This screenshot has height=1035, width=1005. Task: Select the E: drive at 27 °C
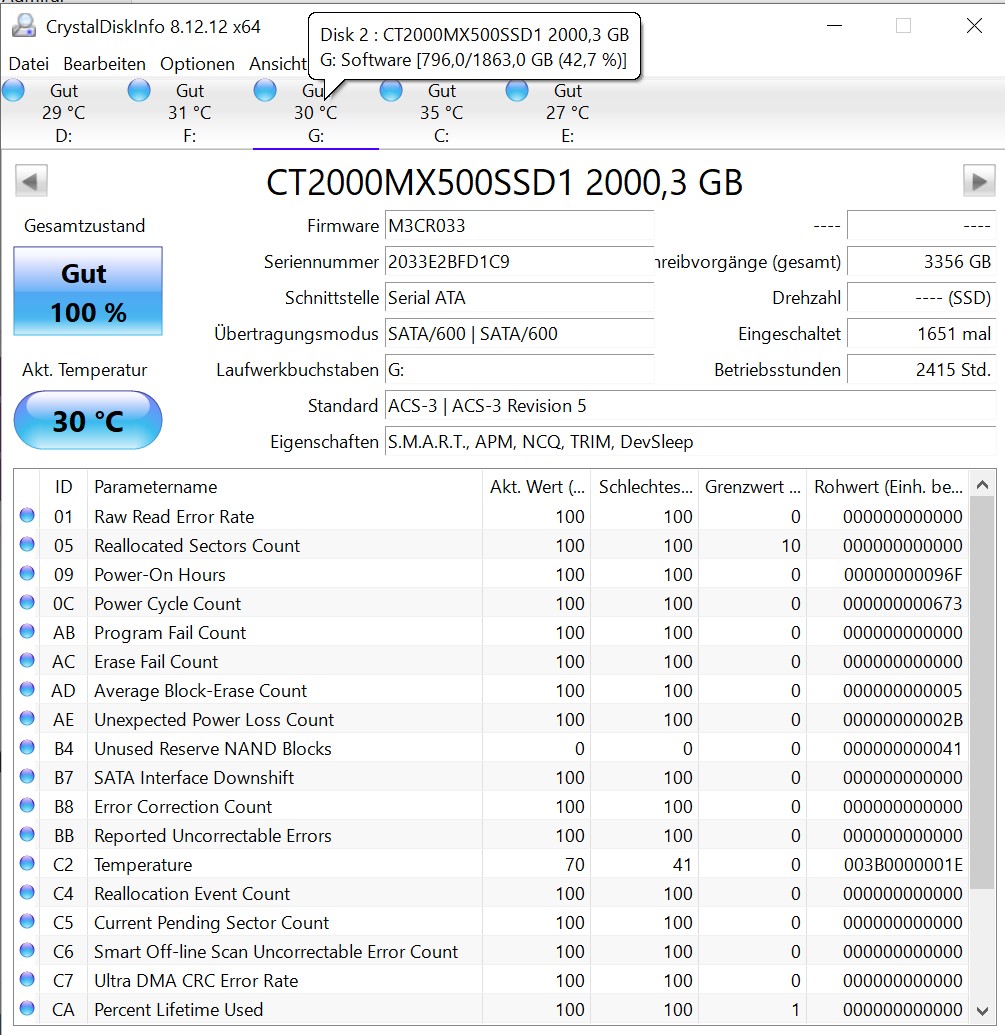[567, 113]
